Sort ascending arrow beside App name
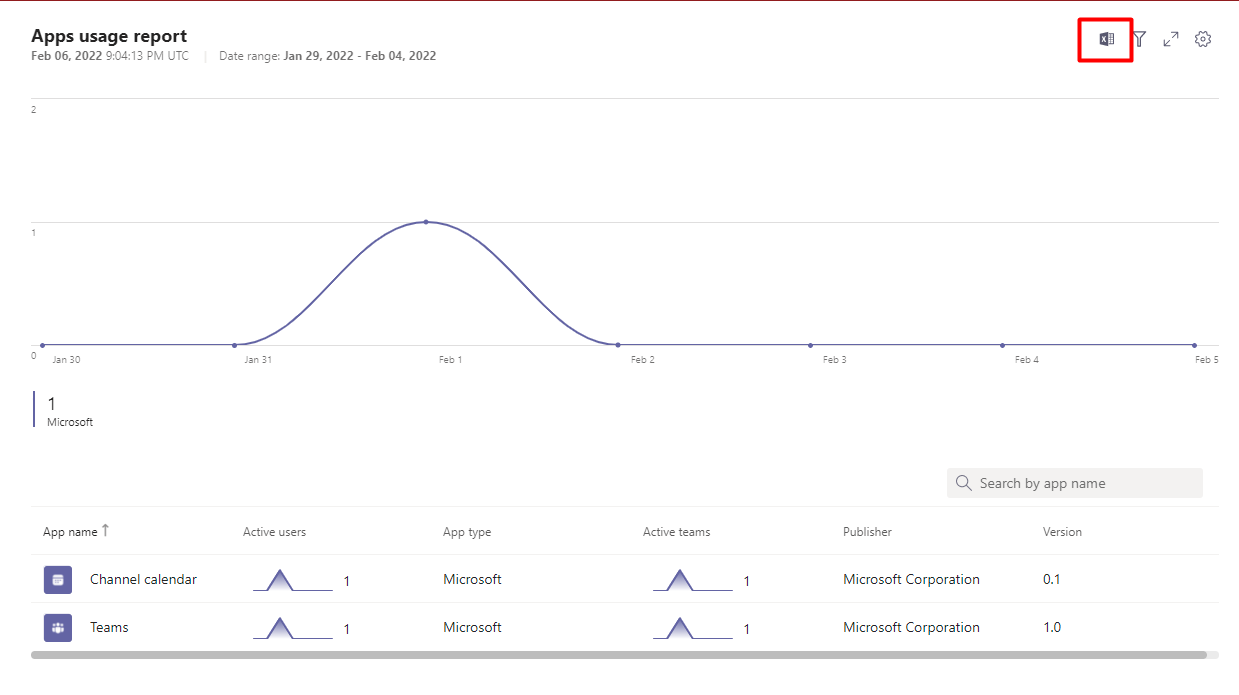The width and height of the screenshot is (1239, 695). pyautogui.click(x=105, y=531)
